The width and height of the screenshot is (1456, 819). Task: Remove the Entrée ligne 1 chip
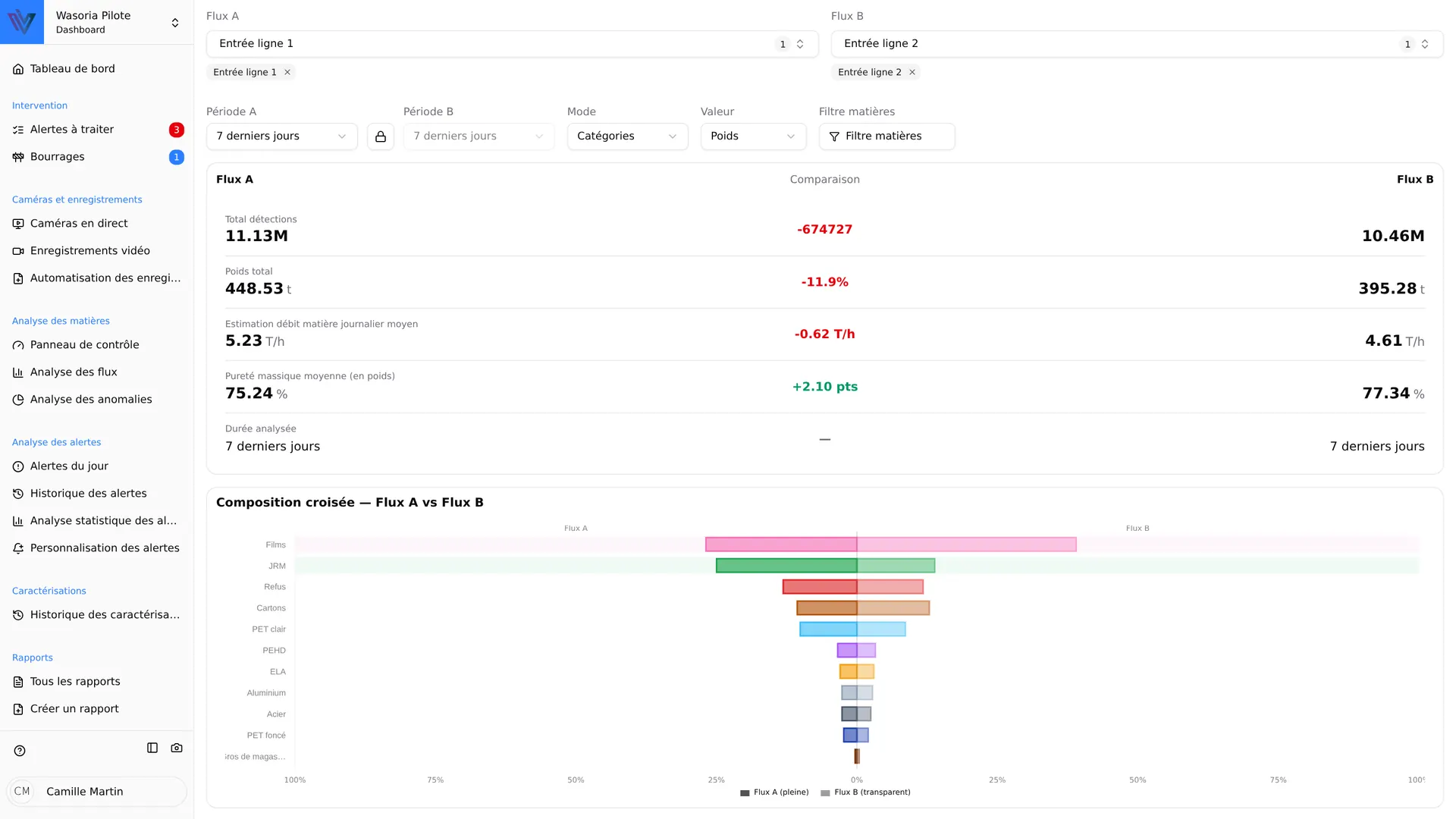(x=287, y=72)
